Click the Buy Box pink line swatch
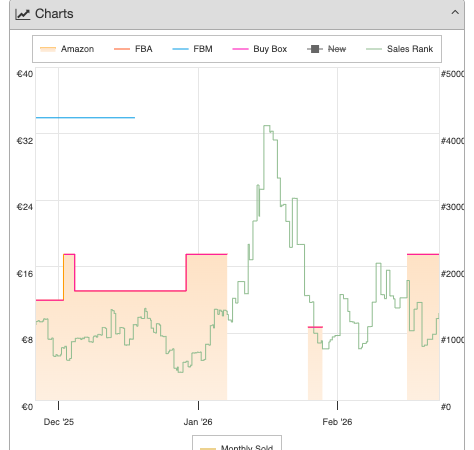 (240, 49)
